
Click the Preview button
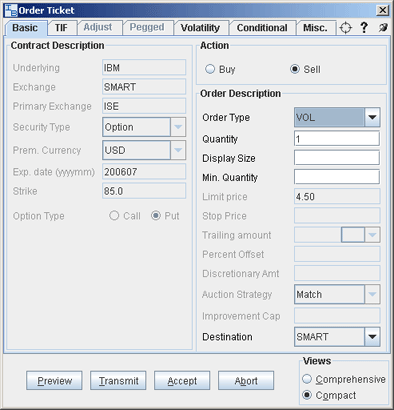coord(54,381)
